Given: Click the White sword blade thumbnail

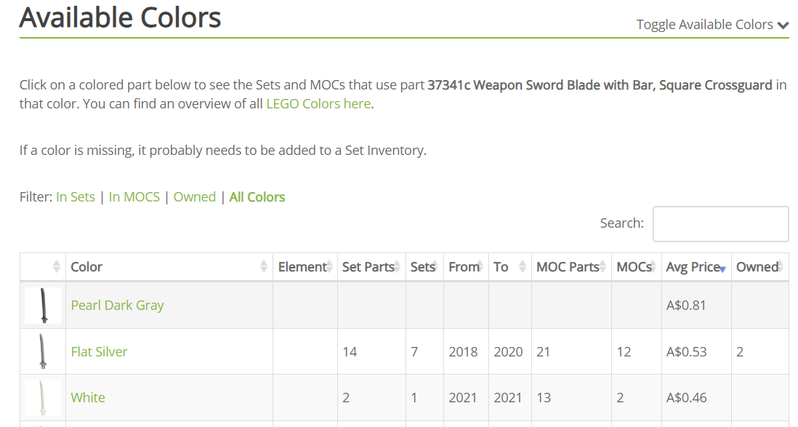Looking at the screenshot, I should click(x=43, y=398).
